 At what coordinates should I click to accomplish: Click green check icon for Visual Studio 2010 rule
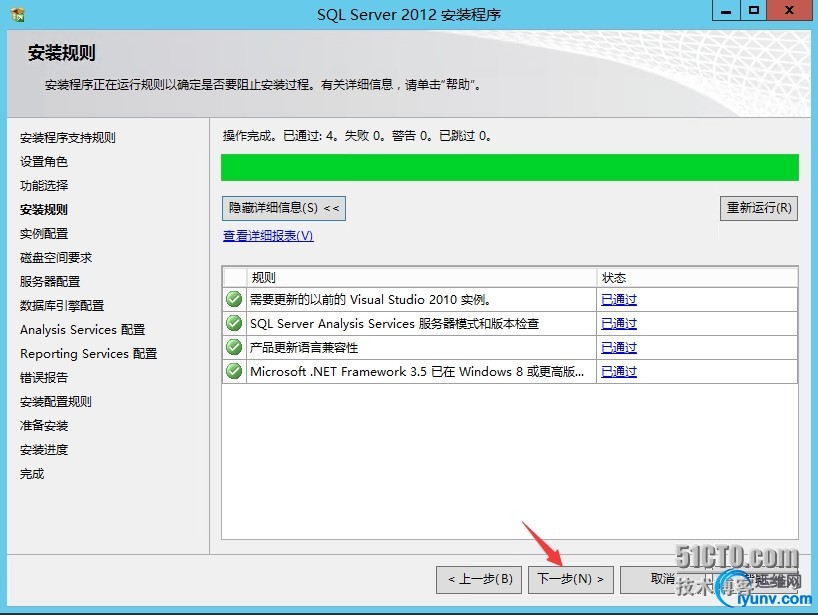234,299
